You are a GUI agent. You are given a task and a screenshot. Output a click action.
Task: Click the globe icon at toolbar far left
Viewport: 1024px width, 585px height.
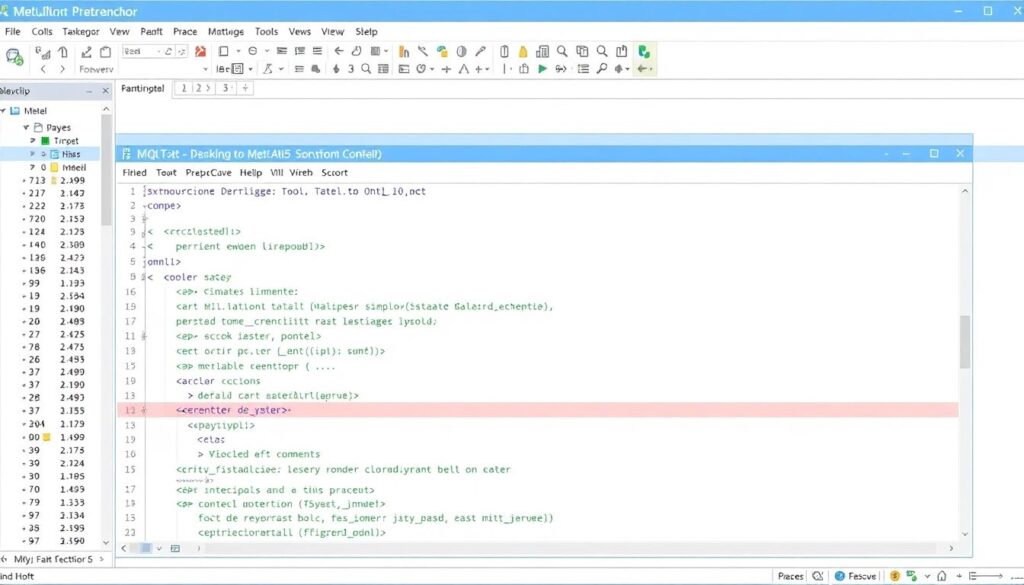tap(13, 54)
